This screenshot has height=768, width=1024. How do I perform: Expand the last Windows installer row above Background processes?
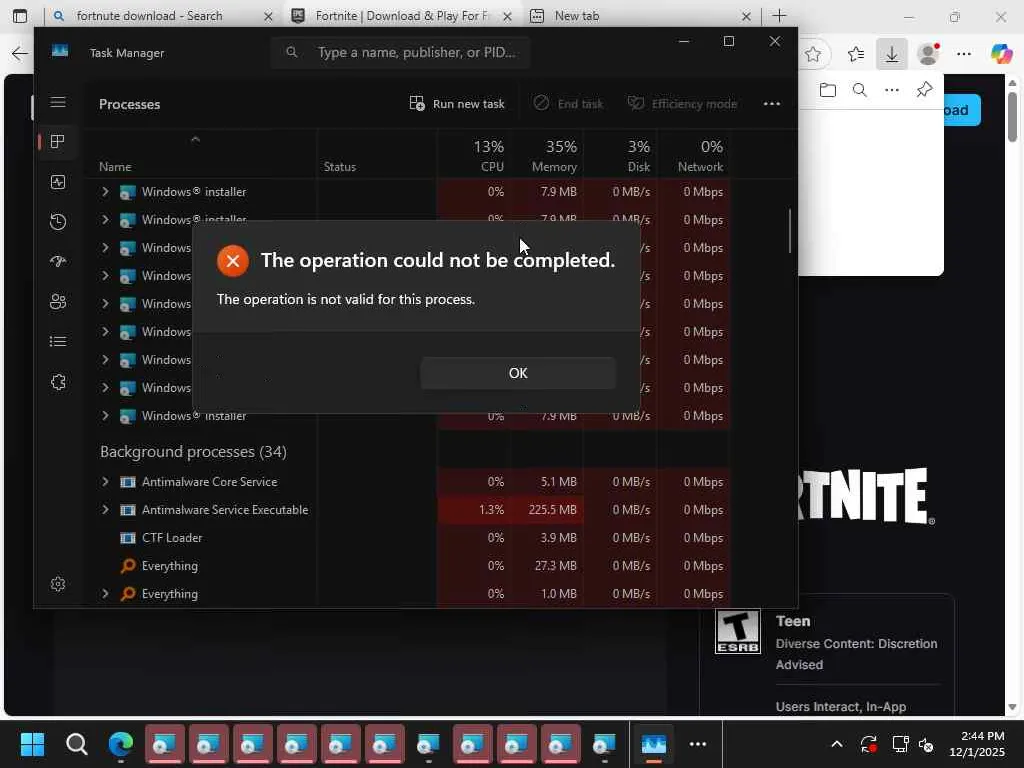(x=105, y=415)
